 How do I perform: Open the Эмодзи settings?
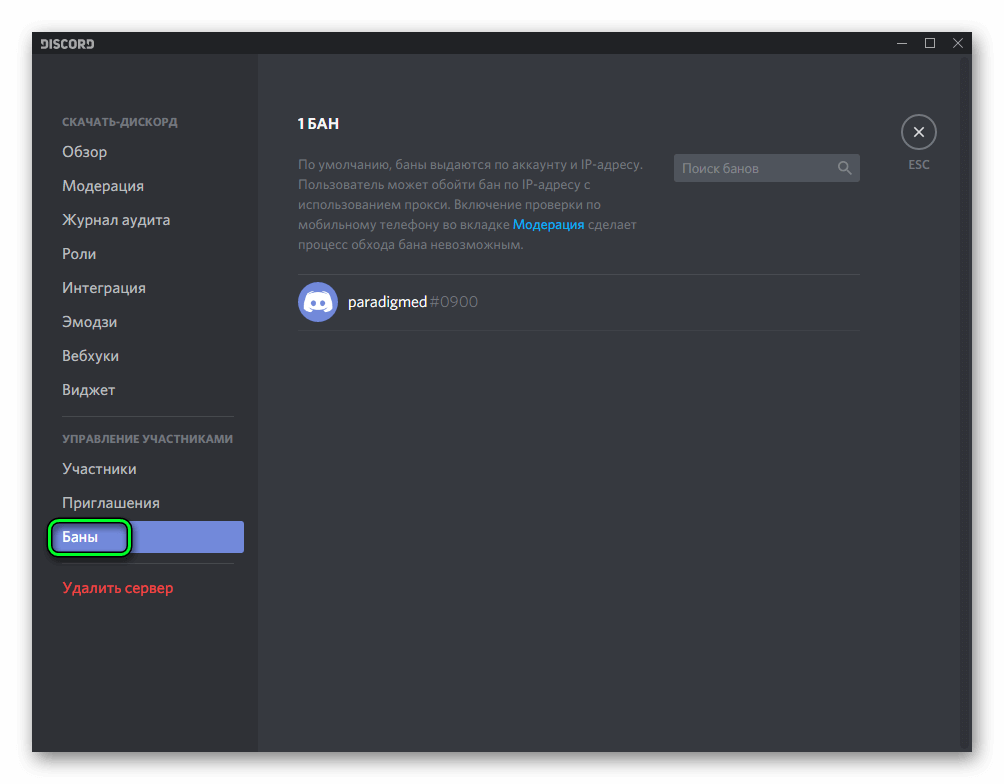click(89, 322)
